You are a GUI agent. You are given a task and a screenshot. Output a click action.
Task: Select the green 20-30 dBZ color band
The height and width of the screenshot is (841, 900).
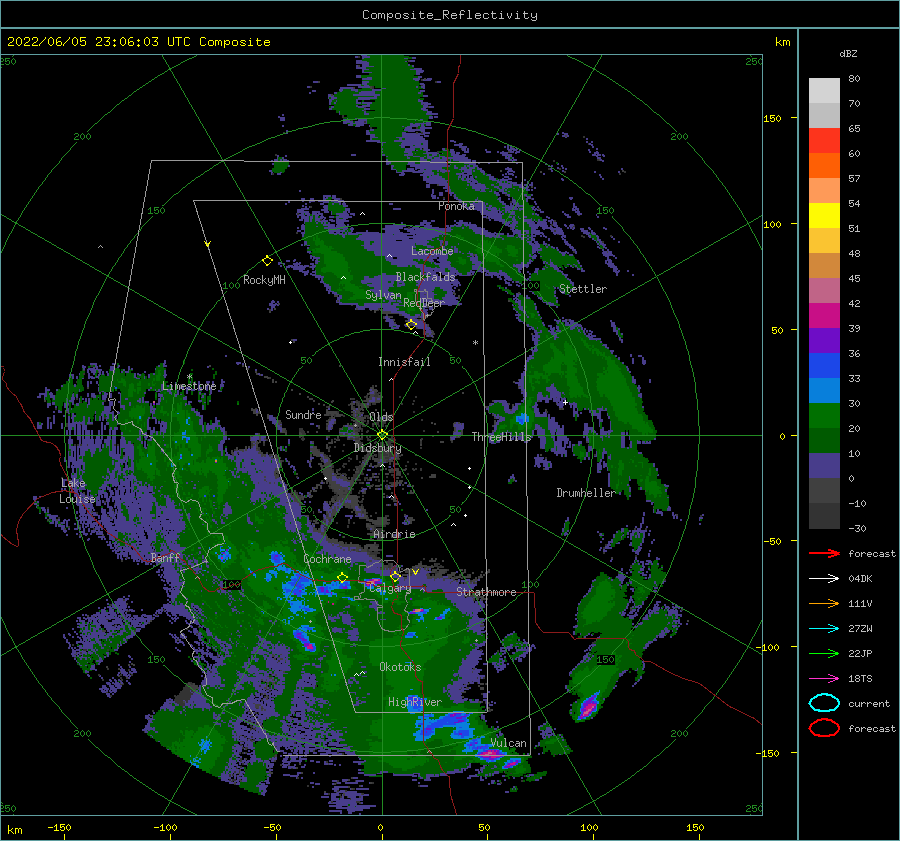[x=824, y=416]
